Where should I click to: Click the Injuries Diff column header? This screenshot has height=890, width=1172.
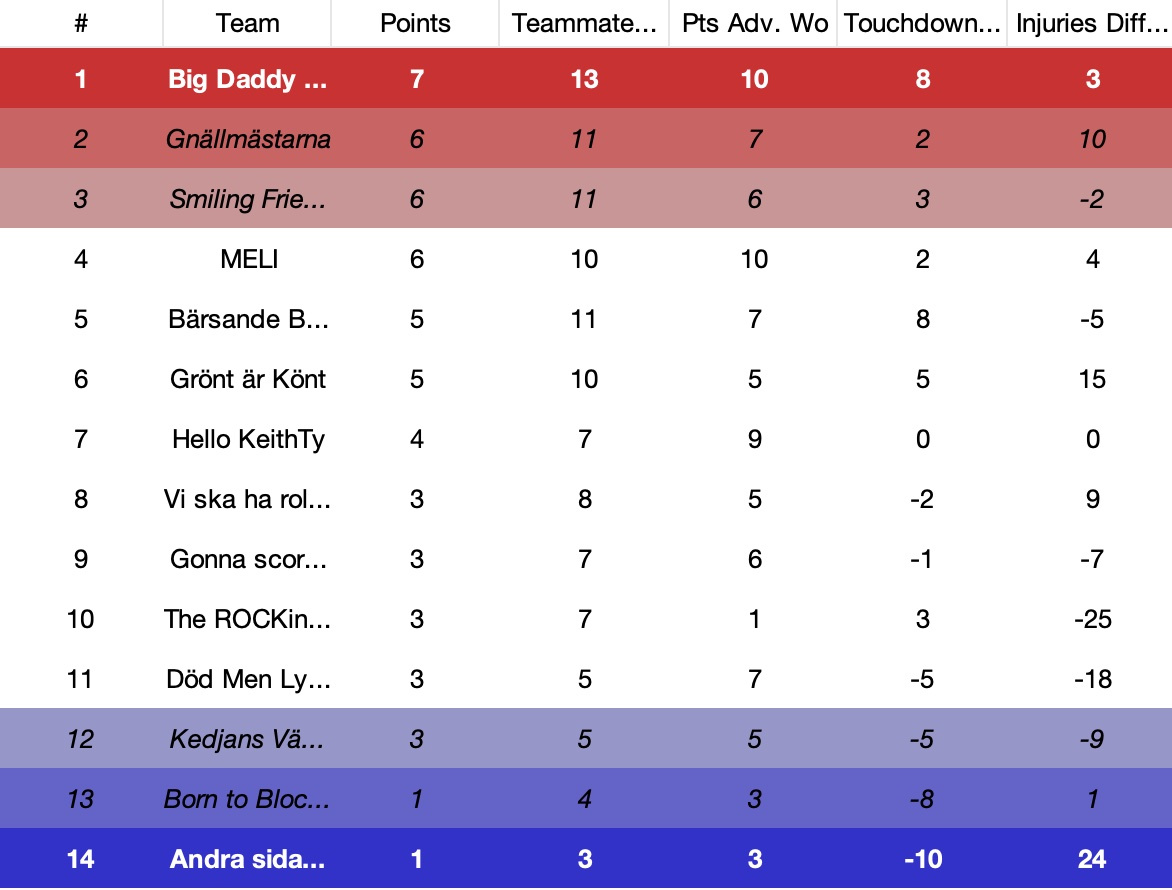click(1091, 23)
